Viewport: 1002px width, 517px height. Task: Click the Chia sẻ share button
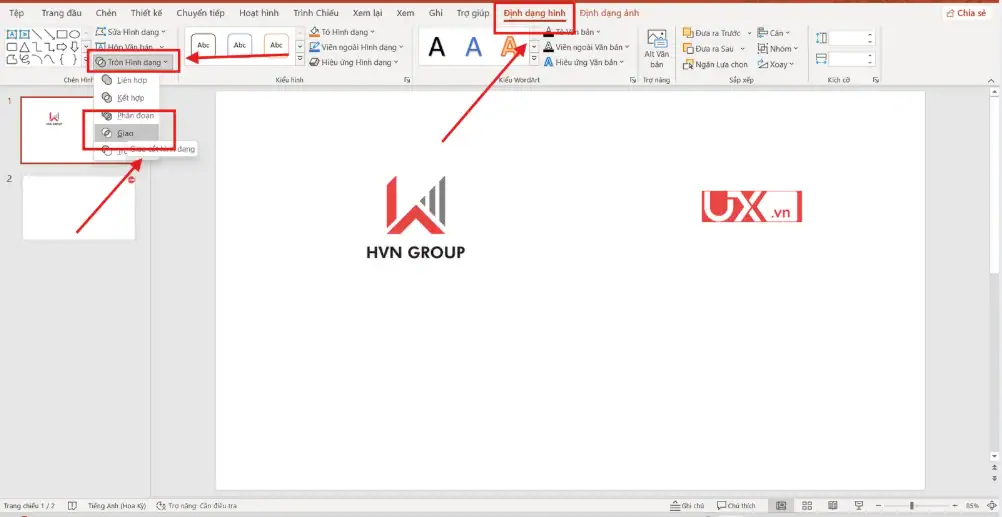(x=966, y=13)
